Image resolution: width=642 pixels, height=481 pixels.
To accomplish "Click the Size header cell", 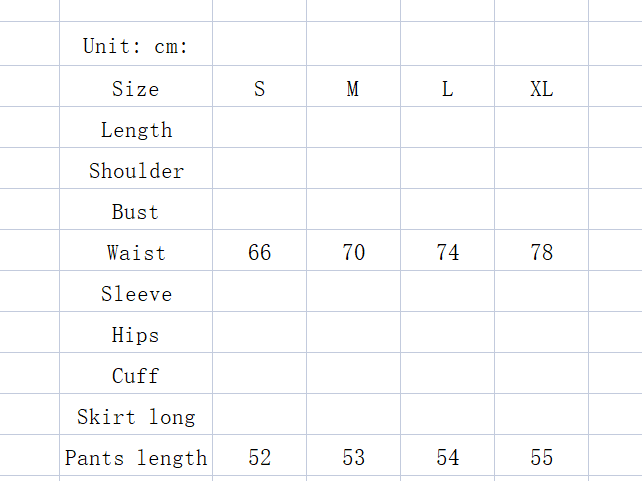I will pos(136,89).
